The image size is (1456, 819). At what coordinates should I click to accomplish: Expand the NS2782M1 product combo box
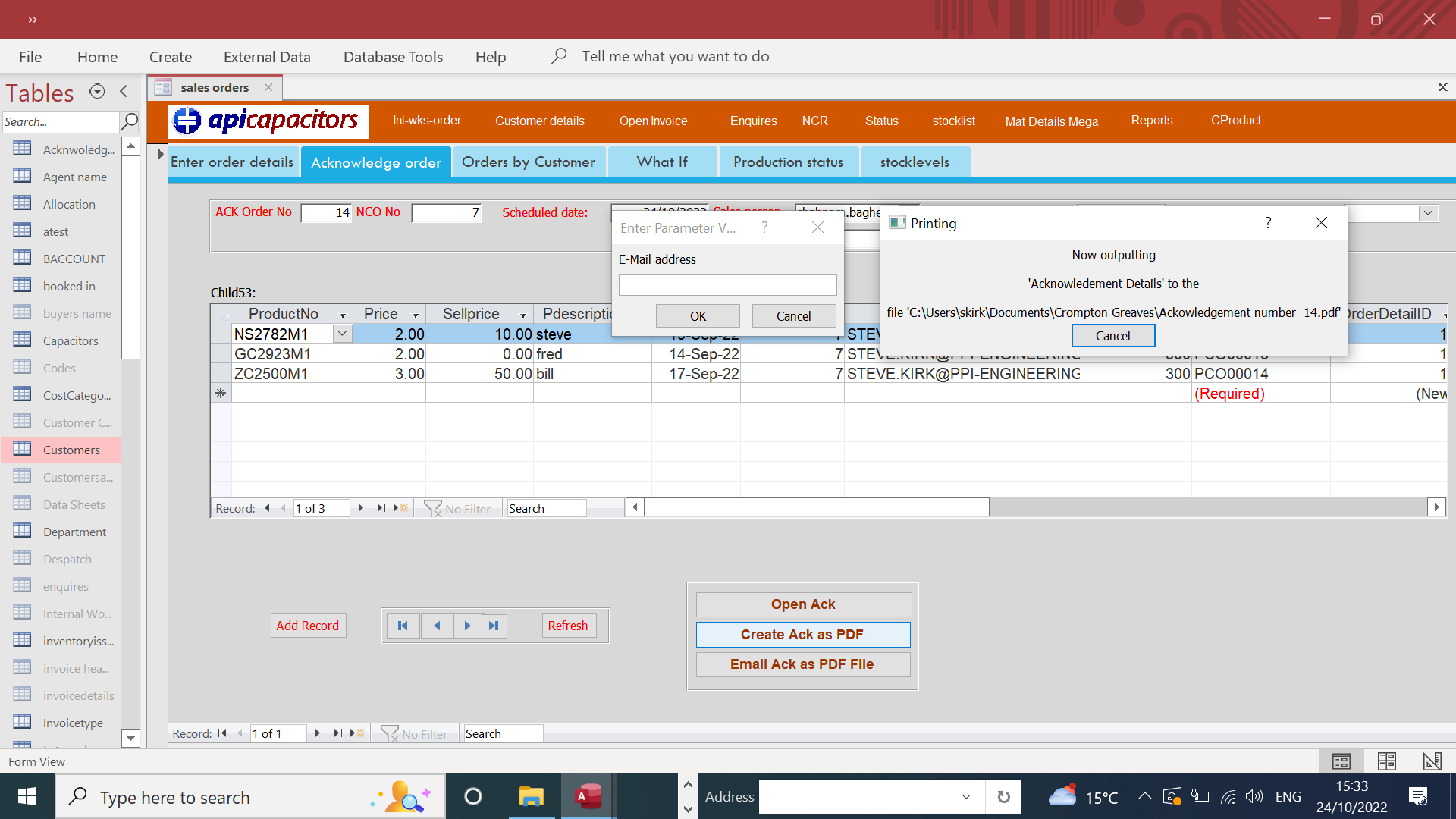tap(342, 334)
